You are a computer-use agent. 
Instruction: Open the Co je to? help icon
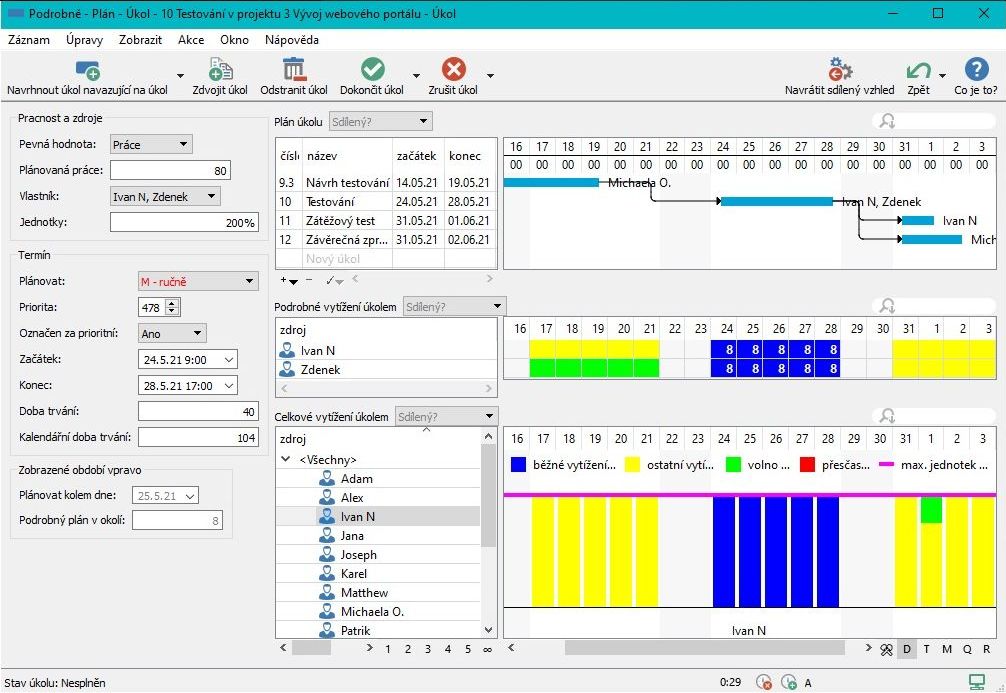[x=976, y=69]
